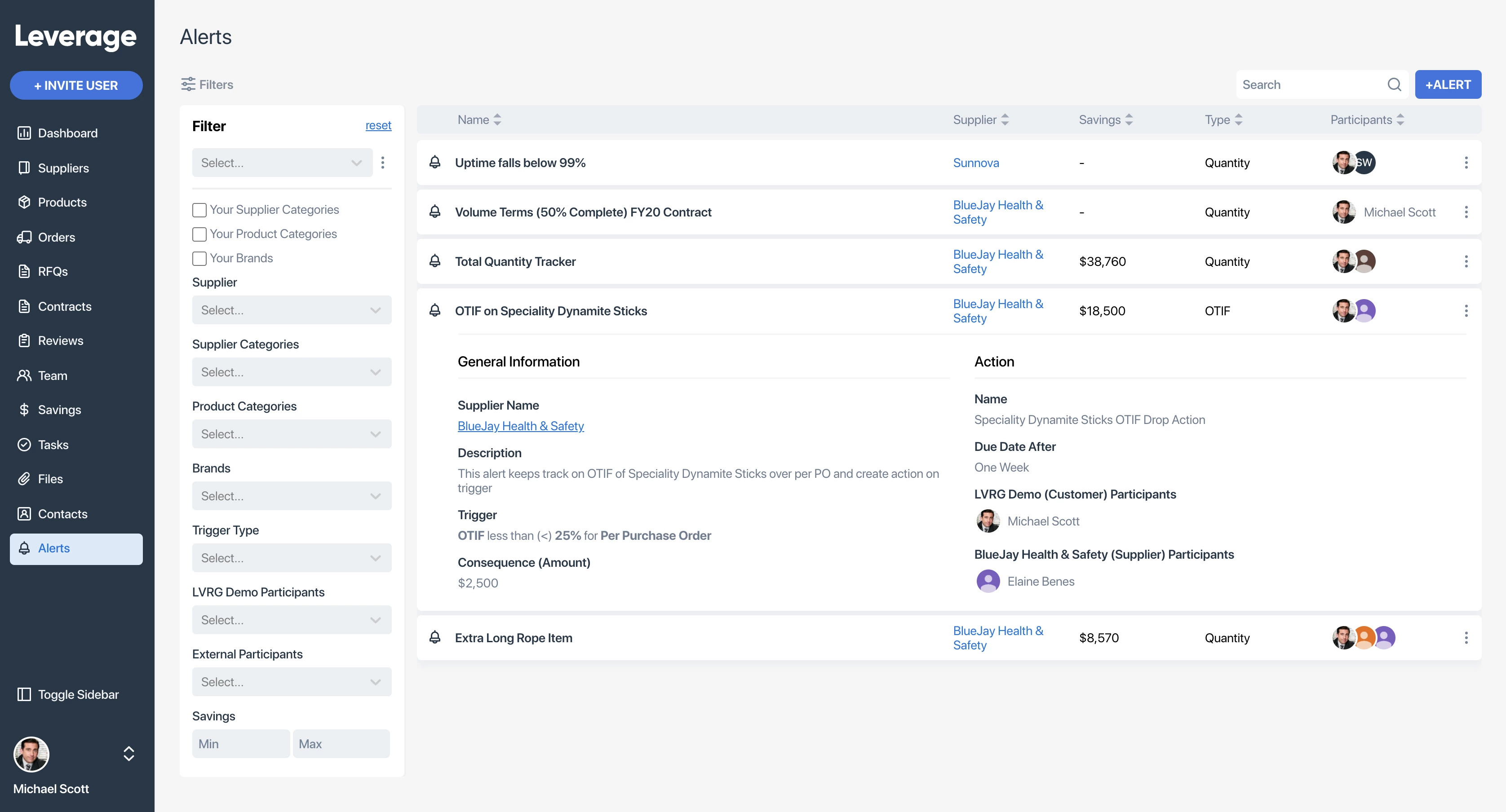
Task: Click Michael Scott avatar under Customer Participants
Action: coord(988,521)
